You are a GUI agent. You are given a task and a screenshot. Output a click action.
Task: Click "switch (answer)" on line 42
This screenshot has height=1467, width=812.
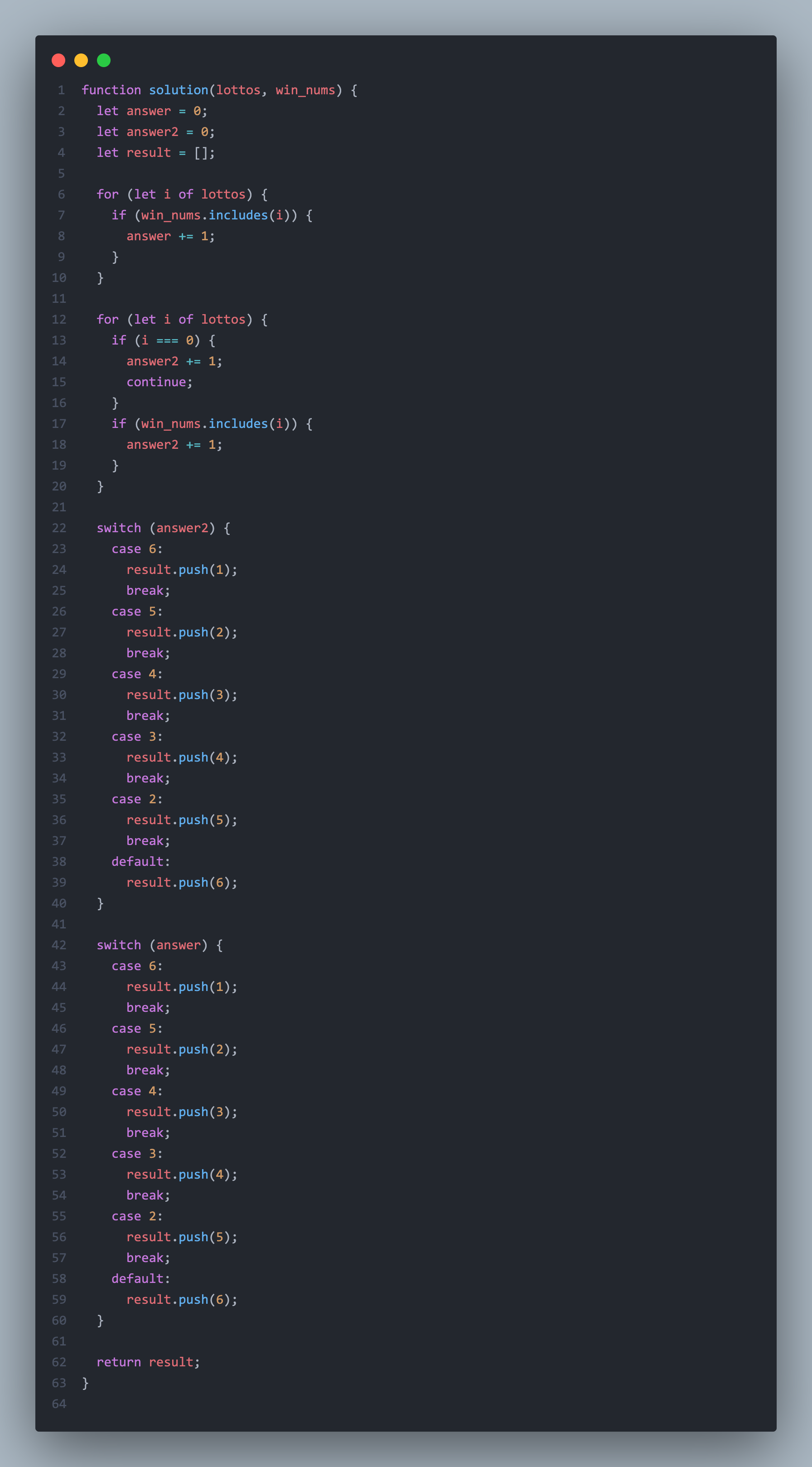152,945
